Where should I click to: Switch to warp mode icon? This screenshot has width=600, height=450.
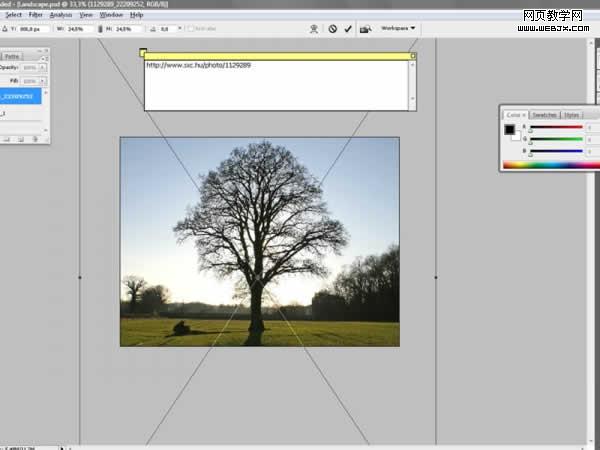coord(314,29)
